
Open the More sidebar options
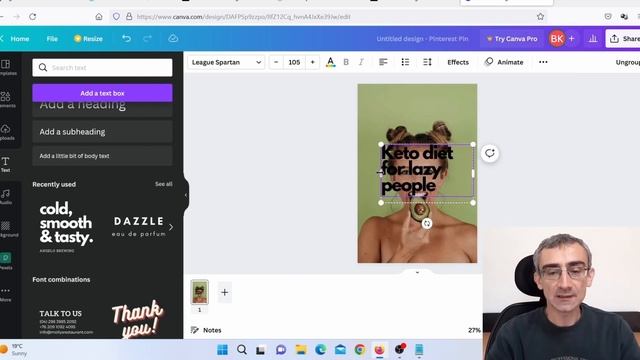pyautogui.click(x=6, y=294)
